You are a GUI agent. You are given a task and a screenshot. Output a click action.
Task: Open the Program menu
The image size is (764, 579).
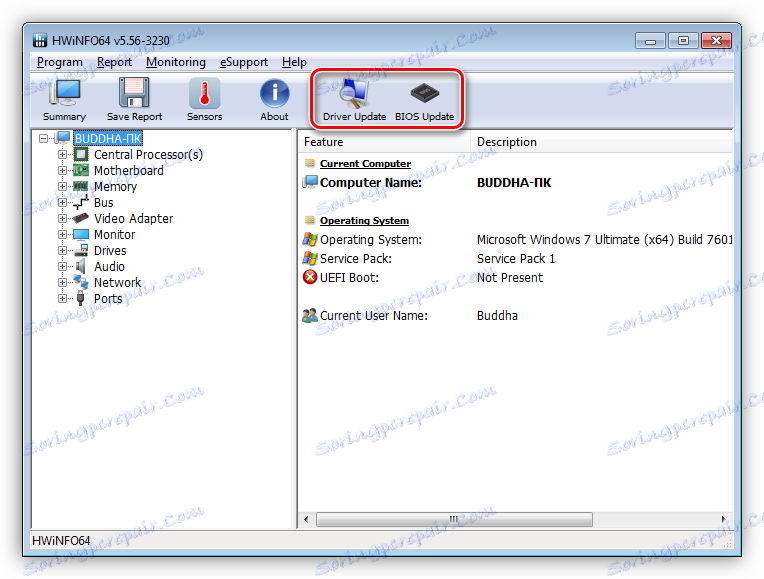59,62
